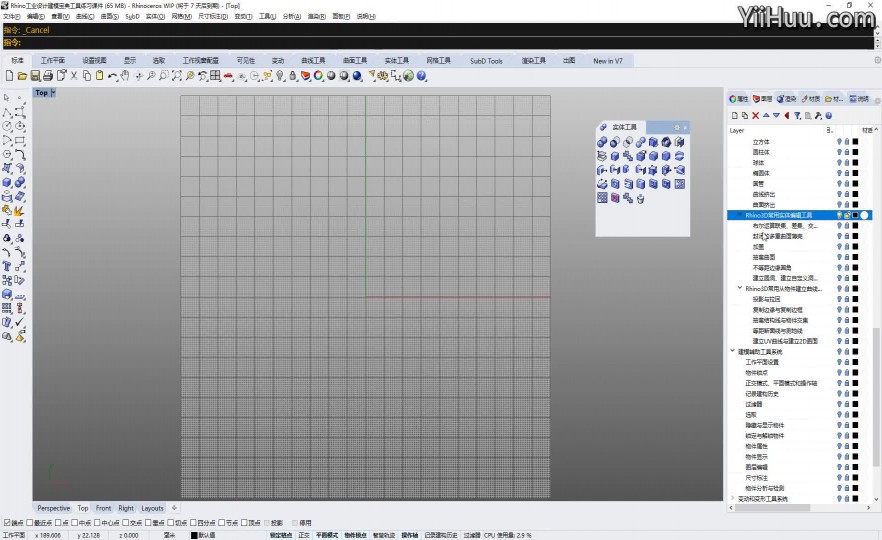The width and height of the screenshot is (882, 540).
Task: Click white material circle on selected layer
Action: click(864, 215)
